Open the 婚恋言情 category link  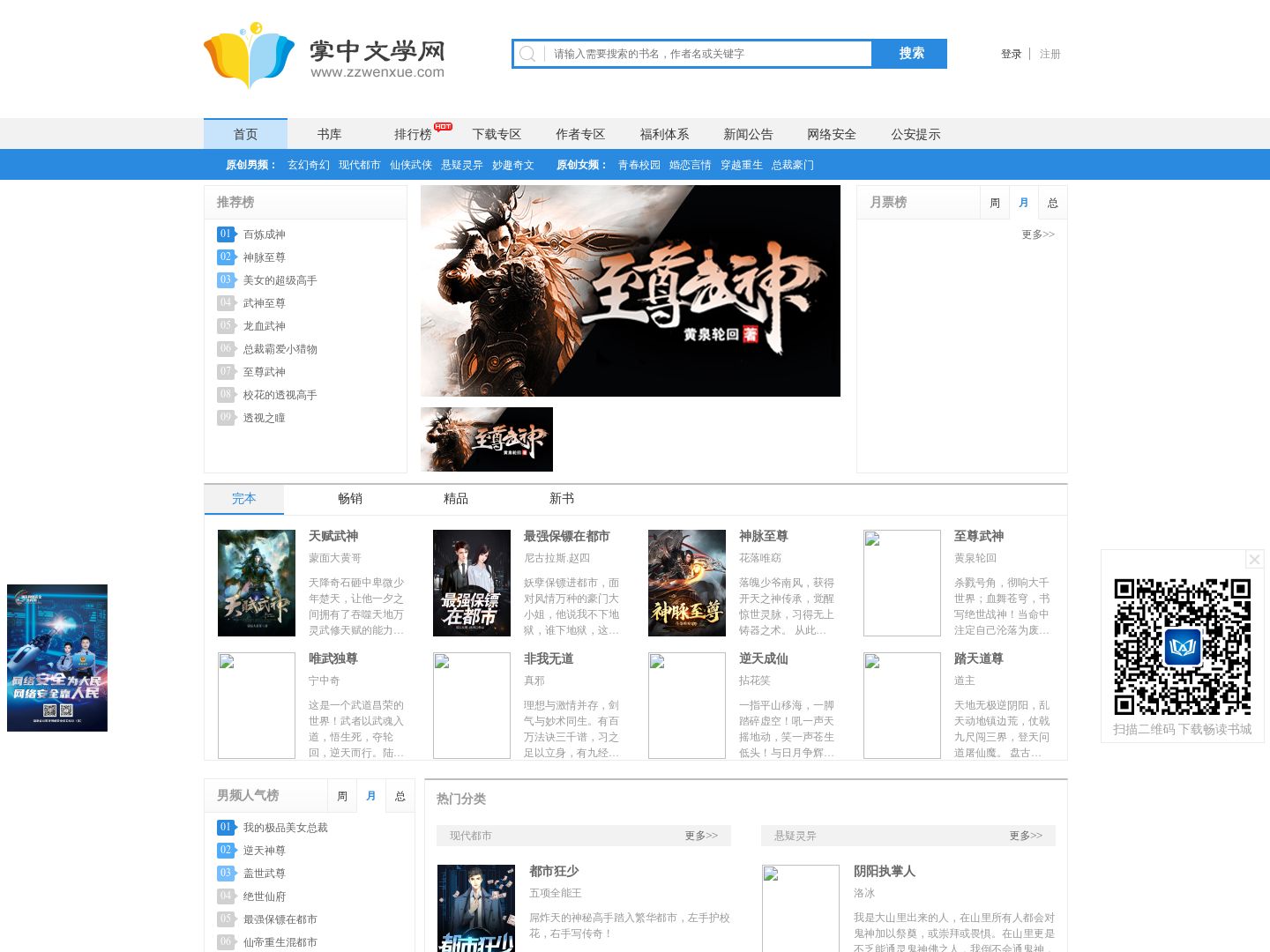[691, 165]
